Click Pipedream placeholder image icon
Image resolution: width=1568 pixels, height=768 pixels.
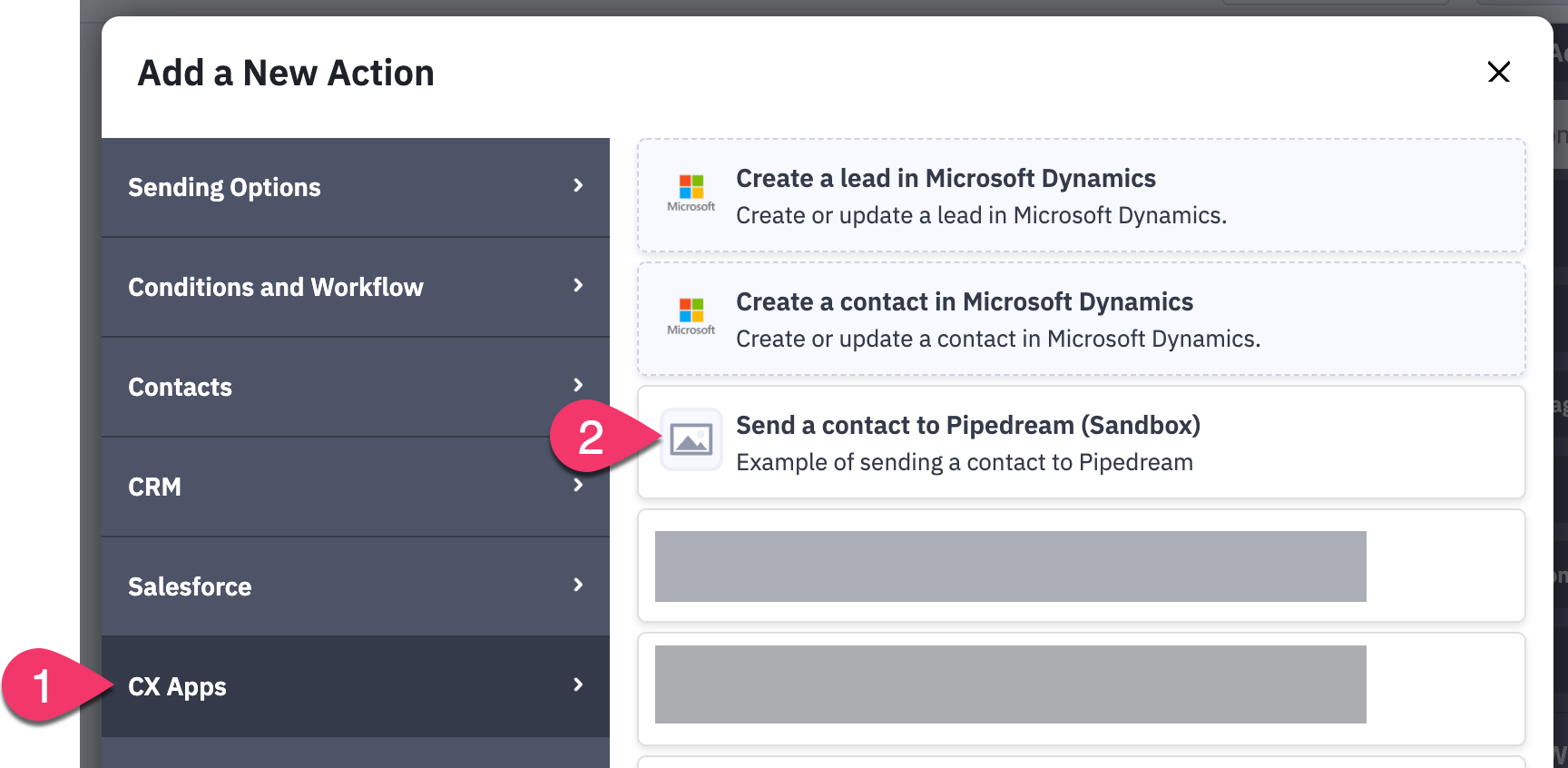pyautogui.click(x=691, y=440)
